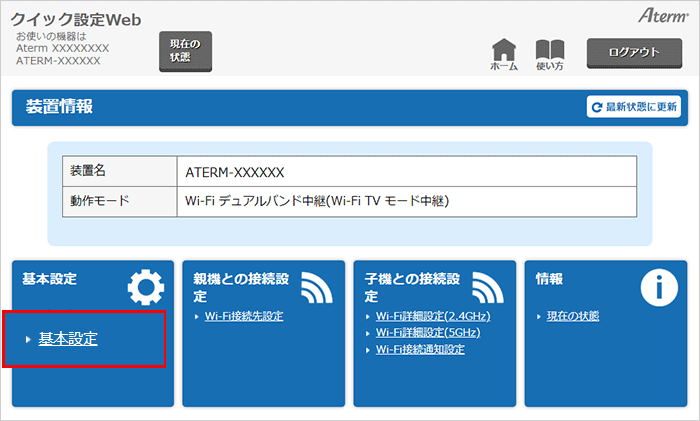Click the 装置情報 section header
Image resolution: width=700 pixels, height=421 pixels.
coord(60,107)
